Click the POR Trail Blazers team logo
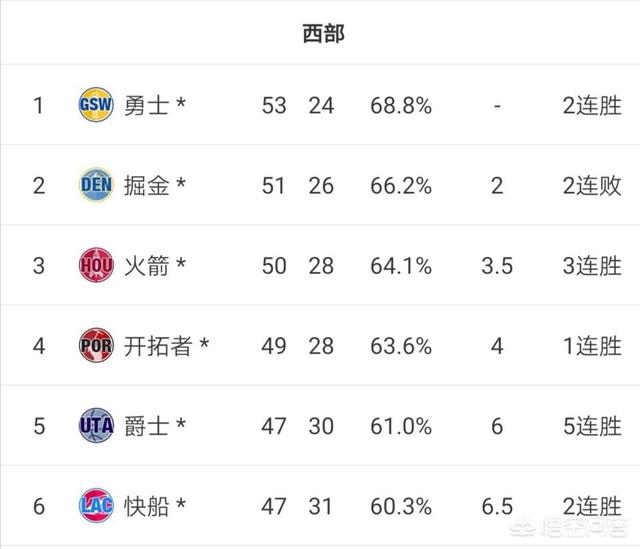The height and width of the screenshot is (549, 640). pos(96,346)
